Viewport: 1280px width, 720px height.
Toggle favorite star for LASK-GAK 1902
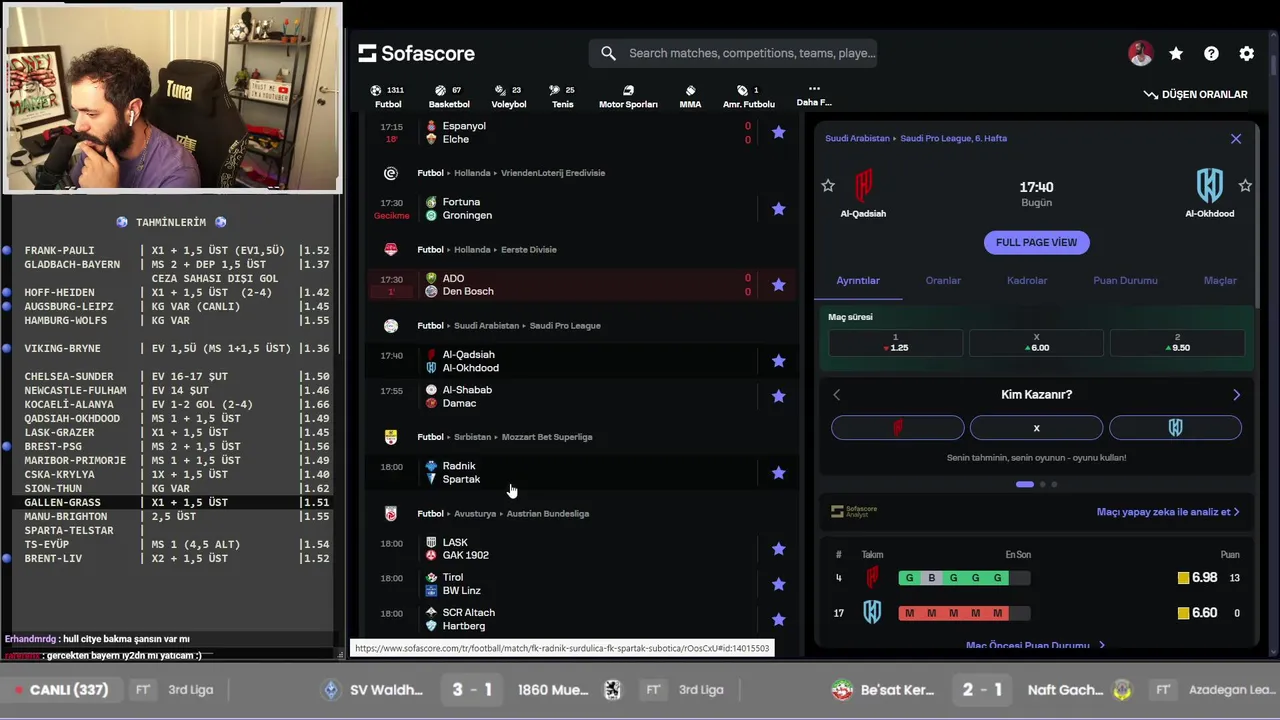click(778, 548)
